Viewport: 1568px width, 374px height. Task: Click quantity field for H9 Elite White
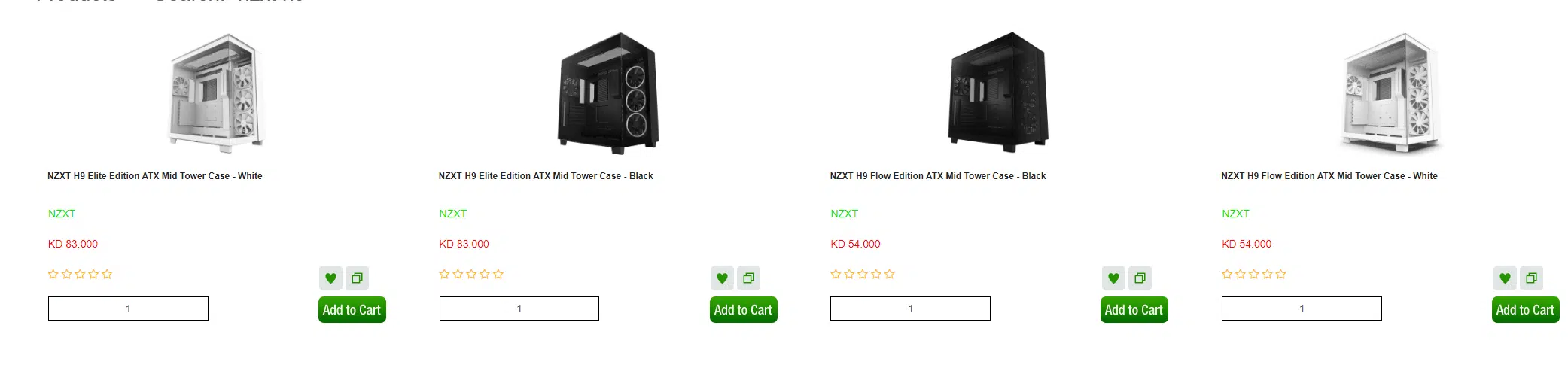pos(128,309)
